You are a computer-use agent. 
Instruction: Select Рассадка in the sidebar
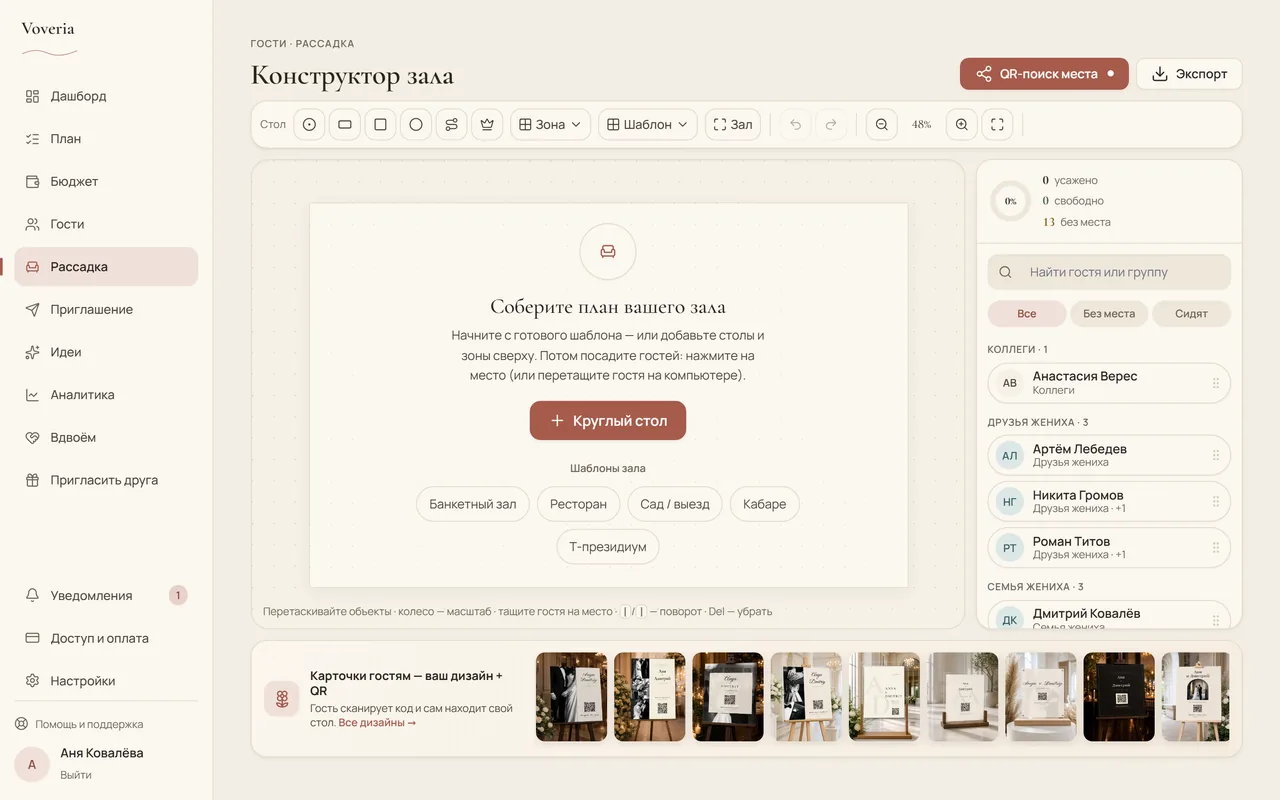(x=106, y=267)
